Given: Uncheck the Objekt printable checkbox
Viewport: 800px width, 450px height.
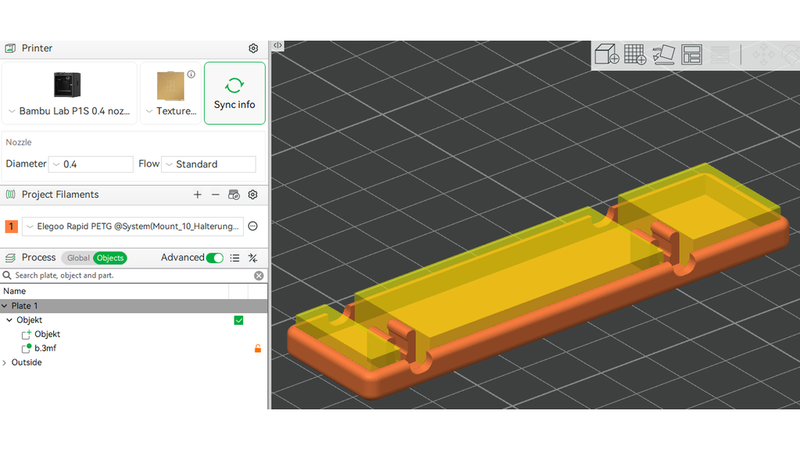Looking at the screenshot, I should tap(238, 320).
